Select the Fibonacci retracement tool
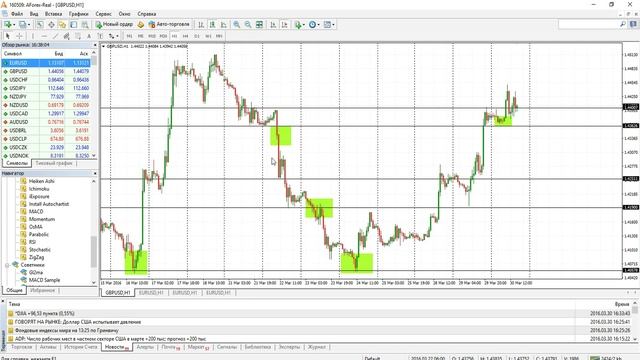The height and width of the screenshot is (360, 640). (x=78, y=36)
